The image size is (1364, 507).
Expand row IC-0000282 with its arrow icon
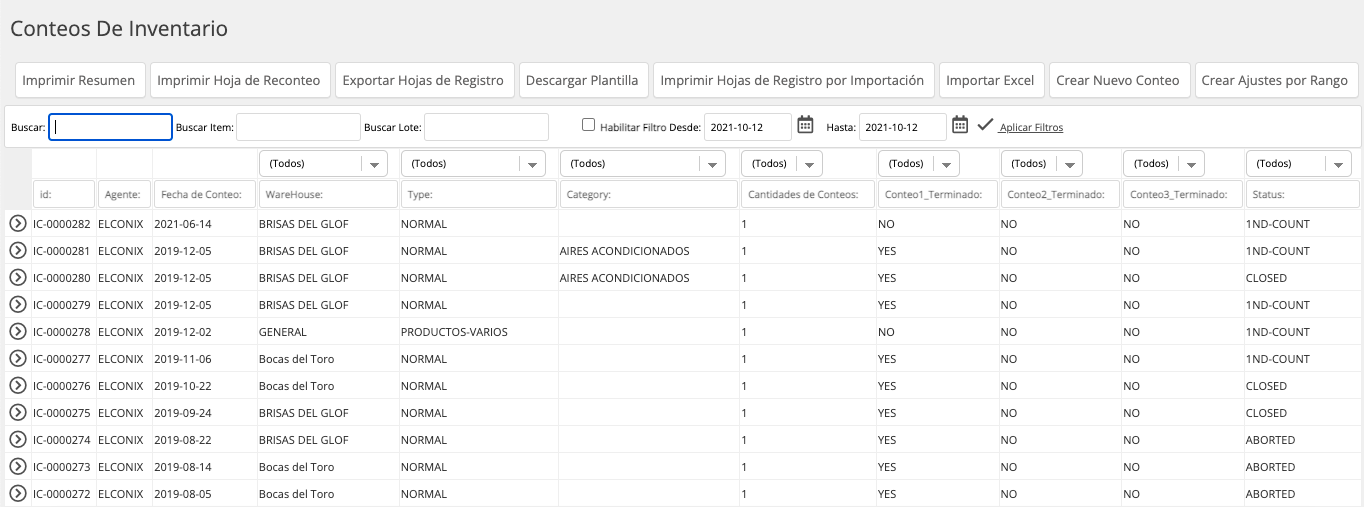tap(17, 224)
